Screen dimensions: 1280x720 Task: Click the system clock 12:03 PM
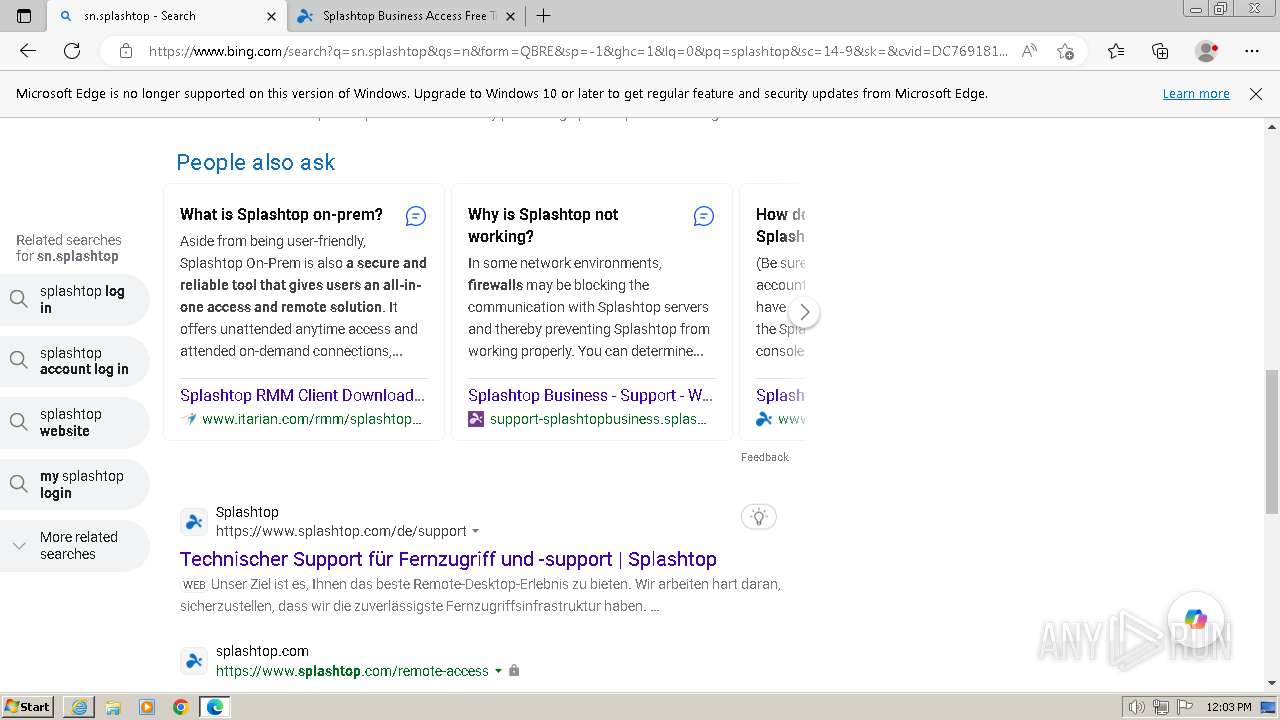point(1228,707)
